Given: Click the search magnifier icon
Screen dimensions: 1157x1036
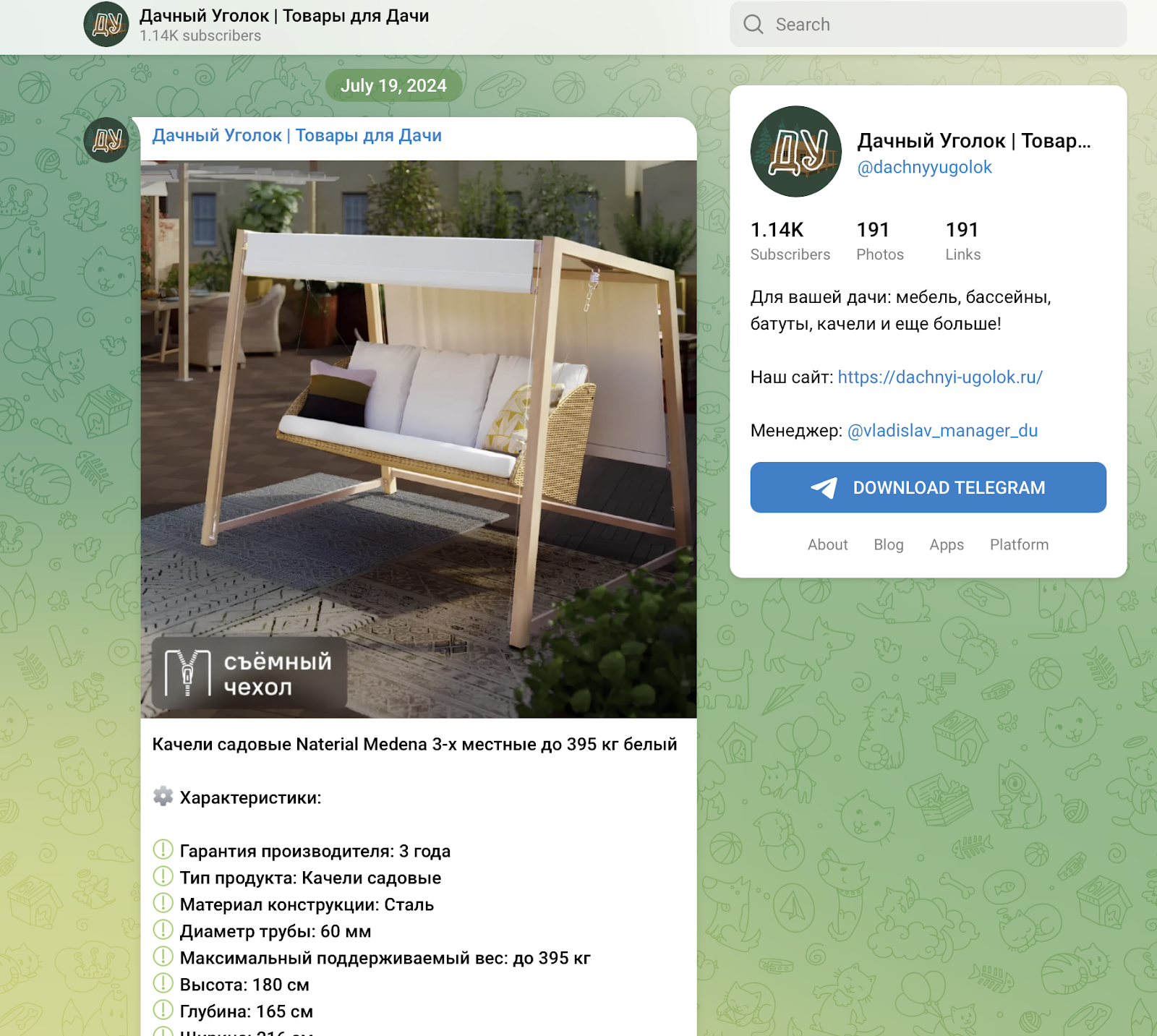Looking at the screenshot, I should [x=753, y=25].
